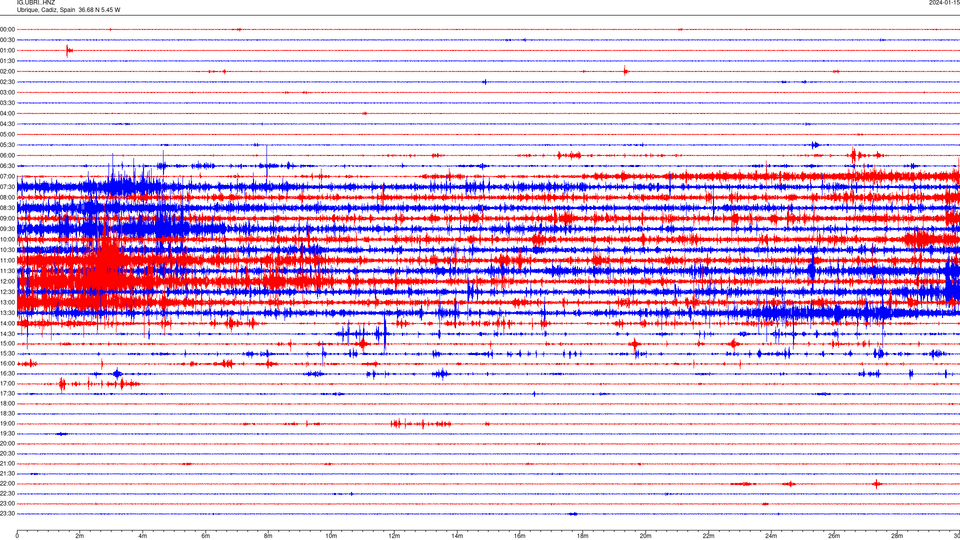Select the "04:30" time row label
The image size is (960, 540).
(x=7, y=124)
